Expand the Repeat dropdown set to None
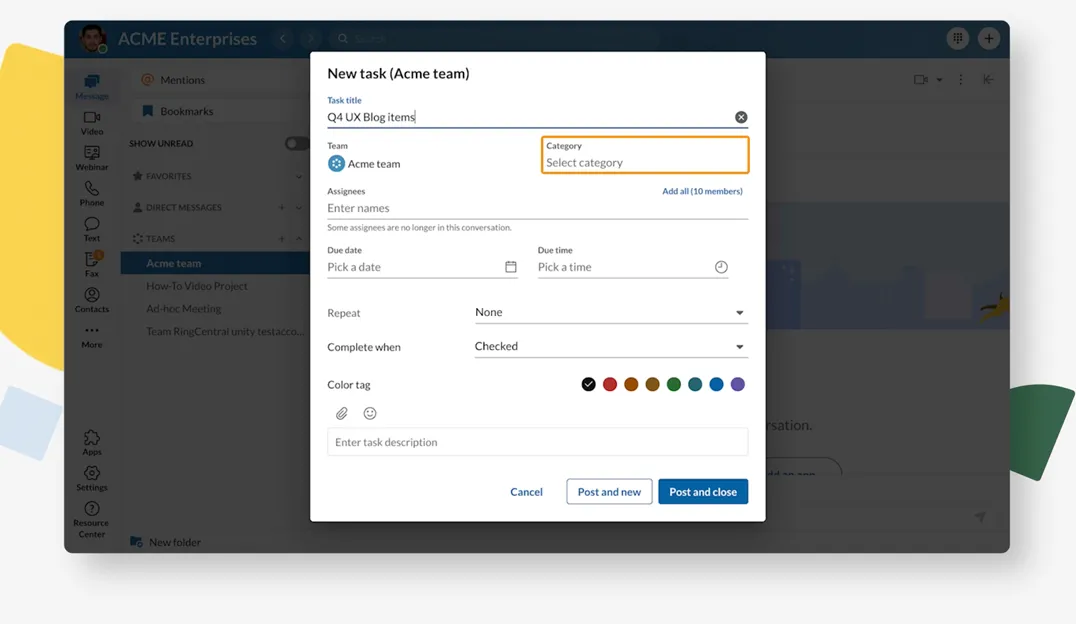The width and height of the screenshot is (1076, 624). pos(611,312)
